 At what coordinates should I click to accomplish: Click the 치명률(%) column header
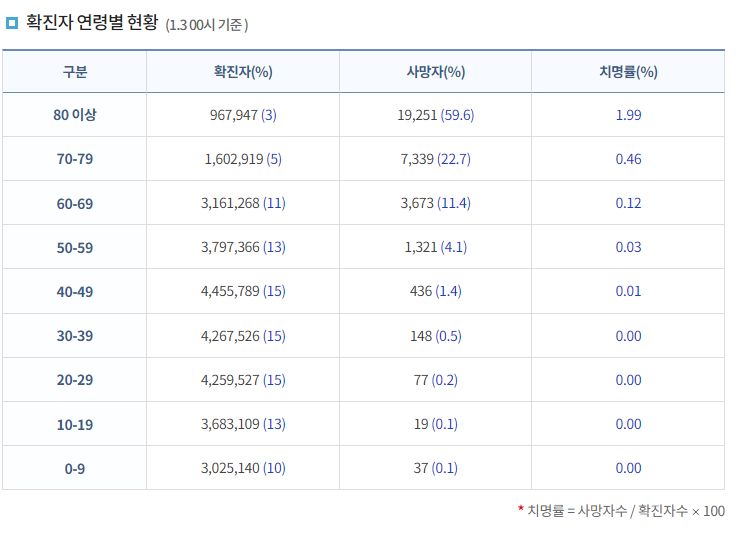click(x=628, y=71)
